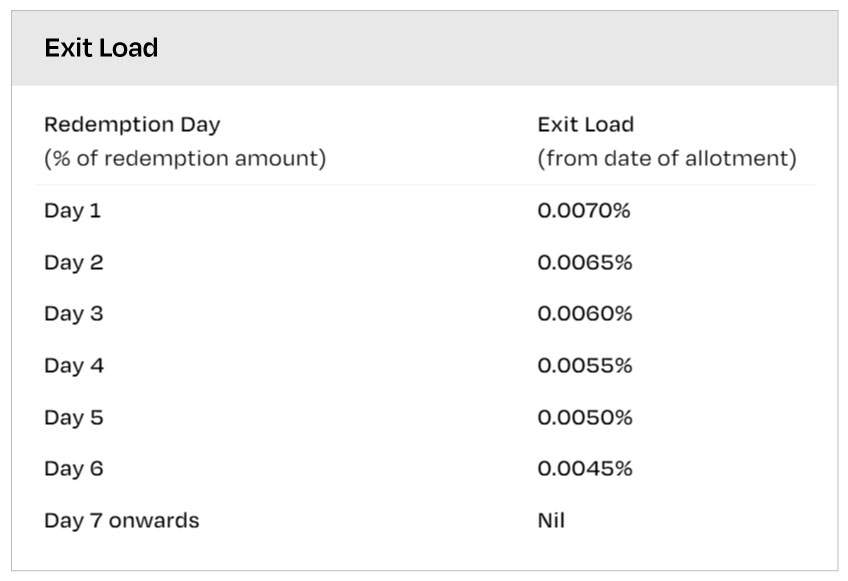Click the Day 7 onwards row label

tap(121, 521)
